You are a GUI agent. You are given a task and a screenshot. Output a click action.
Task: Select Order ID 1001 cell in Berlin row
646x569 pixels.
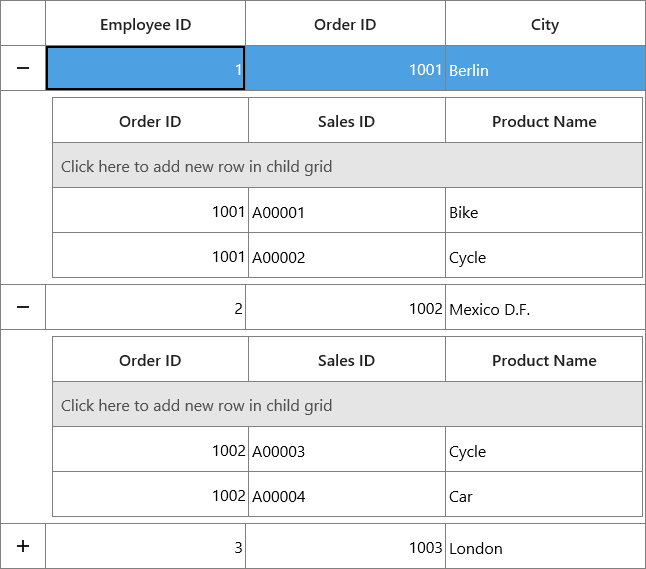tap(345, 68)
